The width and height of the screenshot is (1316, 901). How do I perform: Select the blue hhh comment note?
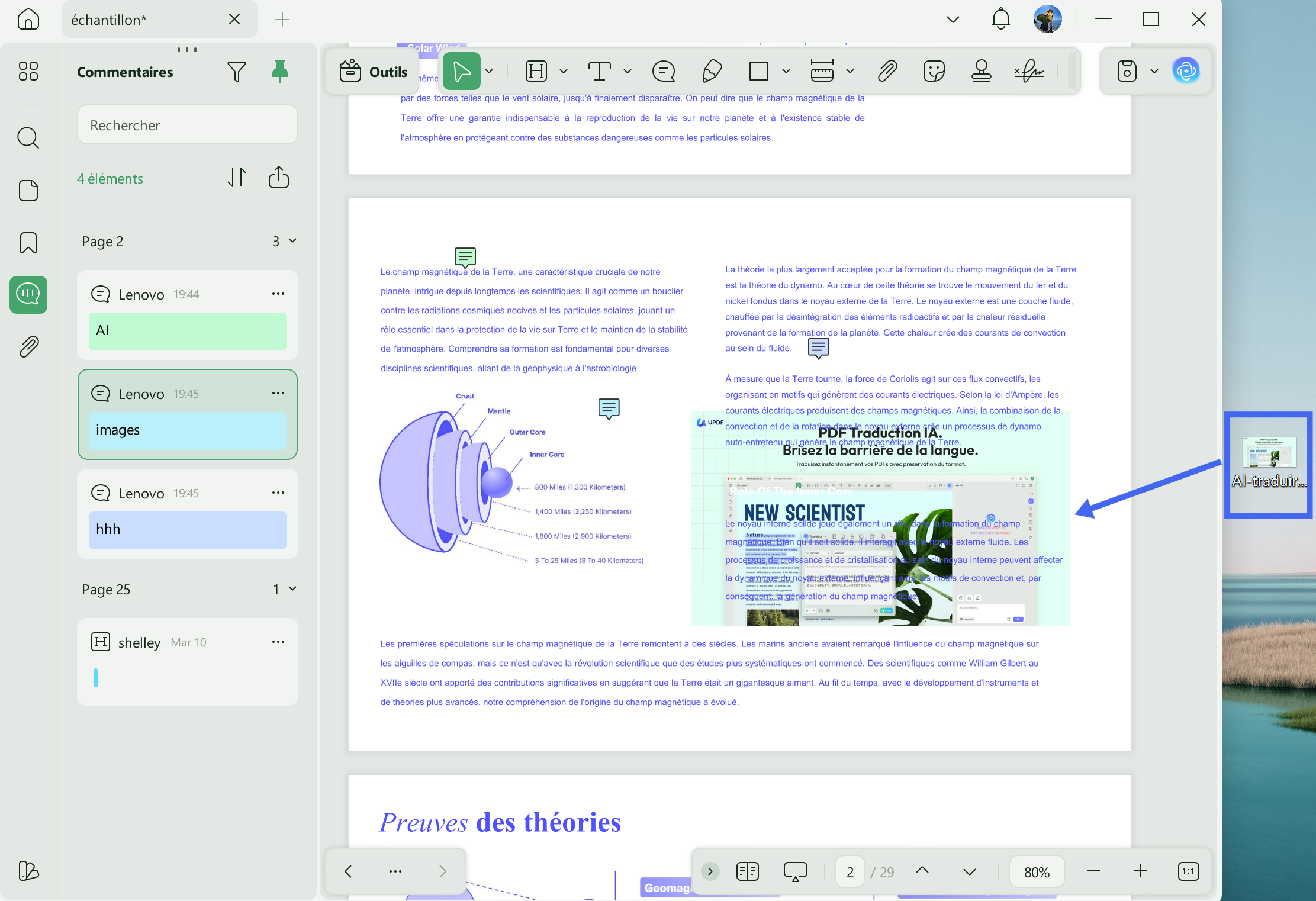187,530
